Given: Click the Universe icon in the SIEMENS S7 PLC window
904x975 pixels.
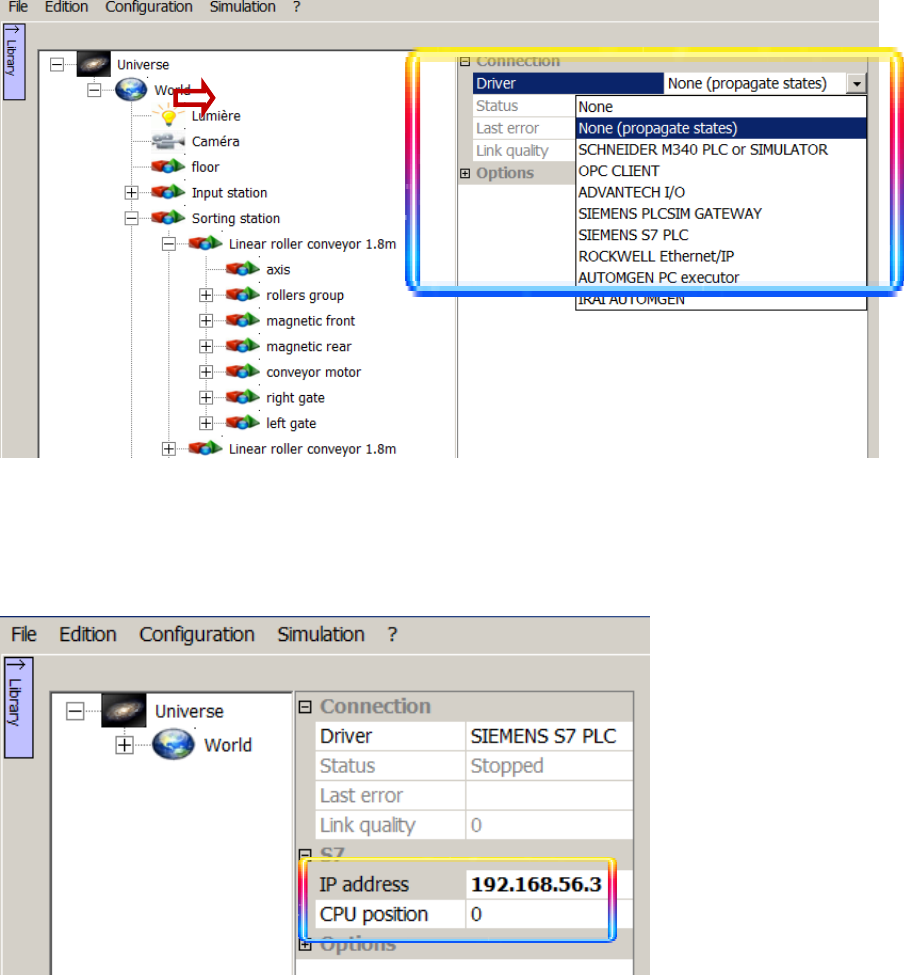Looking at the screenshot, I should [x=124, y=710].
